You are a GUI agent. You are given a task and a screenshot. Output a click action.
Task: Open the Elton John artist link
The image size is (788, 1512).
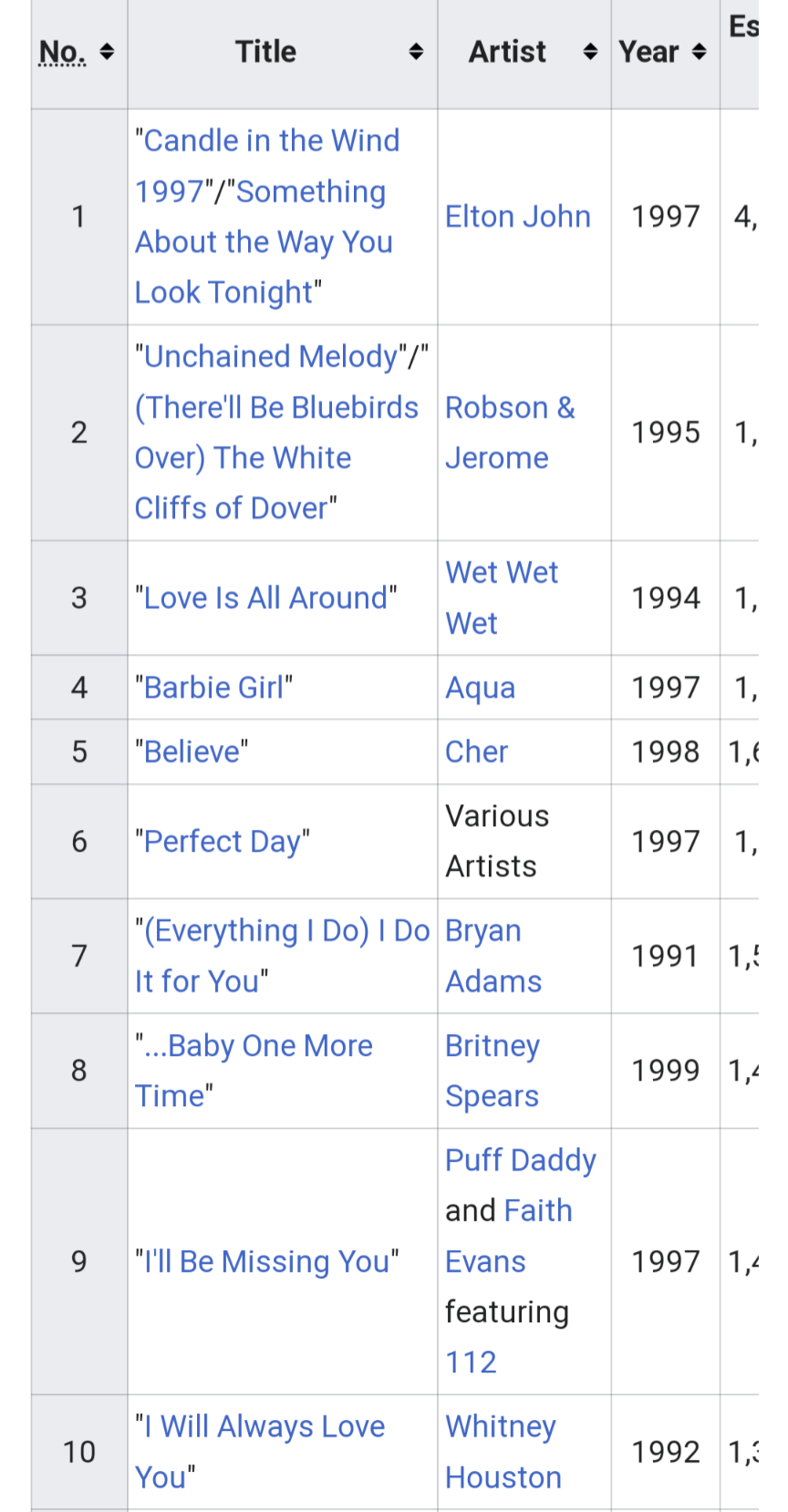click(517, 216)
